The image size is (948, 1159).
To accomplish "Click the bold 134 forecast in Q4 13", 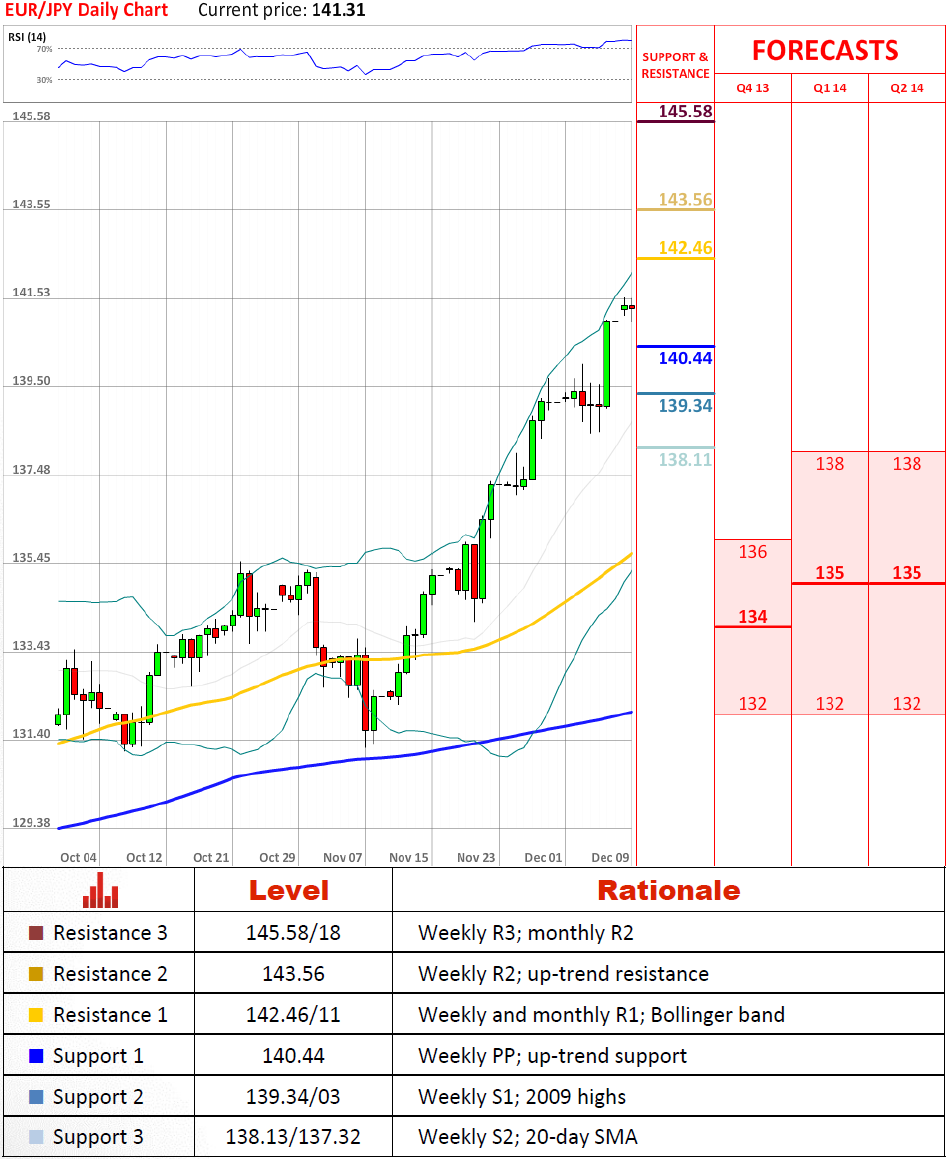I will [752, 616].
